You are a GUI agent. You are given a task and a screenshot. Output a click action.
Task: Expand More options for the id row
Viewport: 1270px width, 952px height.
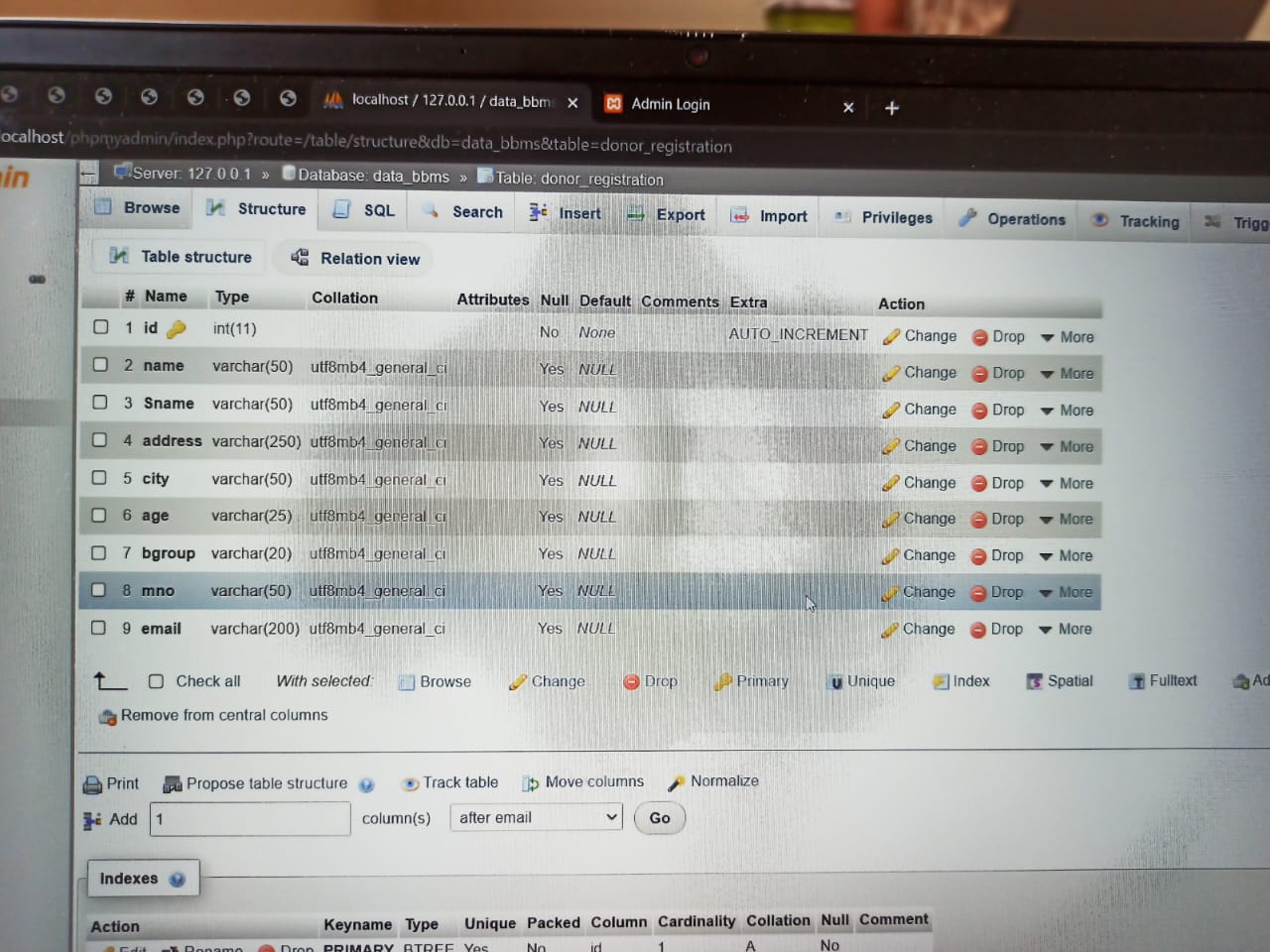(x=1067, y=337)
